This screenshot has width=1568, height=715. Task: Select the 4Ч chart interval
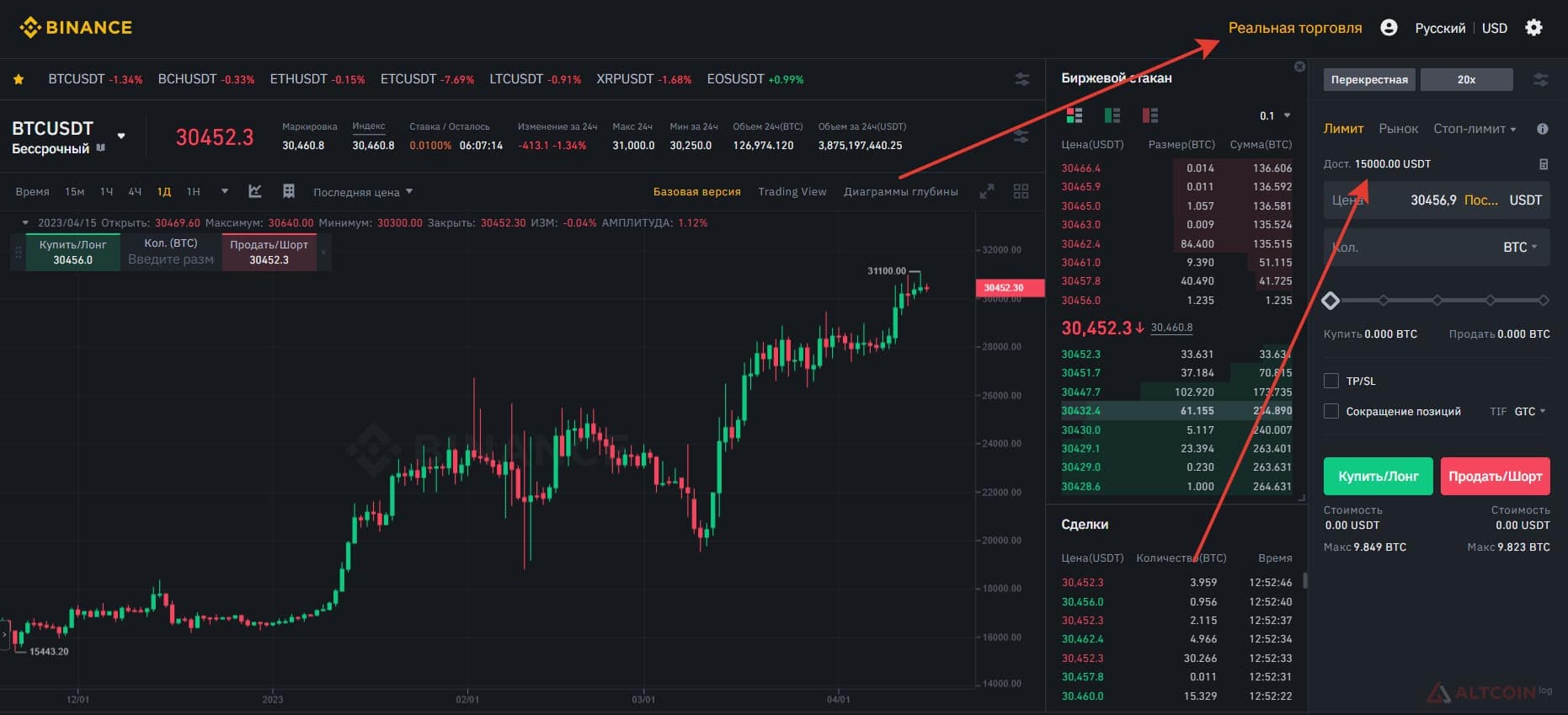pos(135,192)
